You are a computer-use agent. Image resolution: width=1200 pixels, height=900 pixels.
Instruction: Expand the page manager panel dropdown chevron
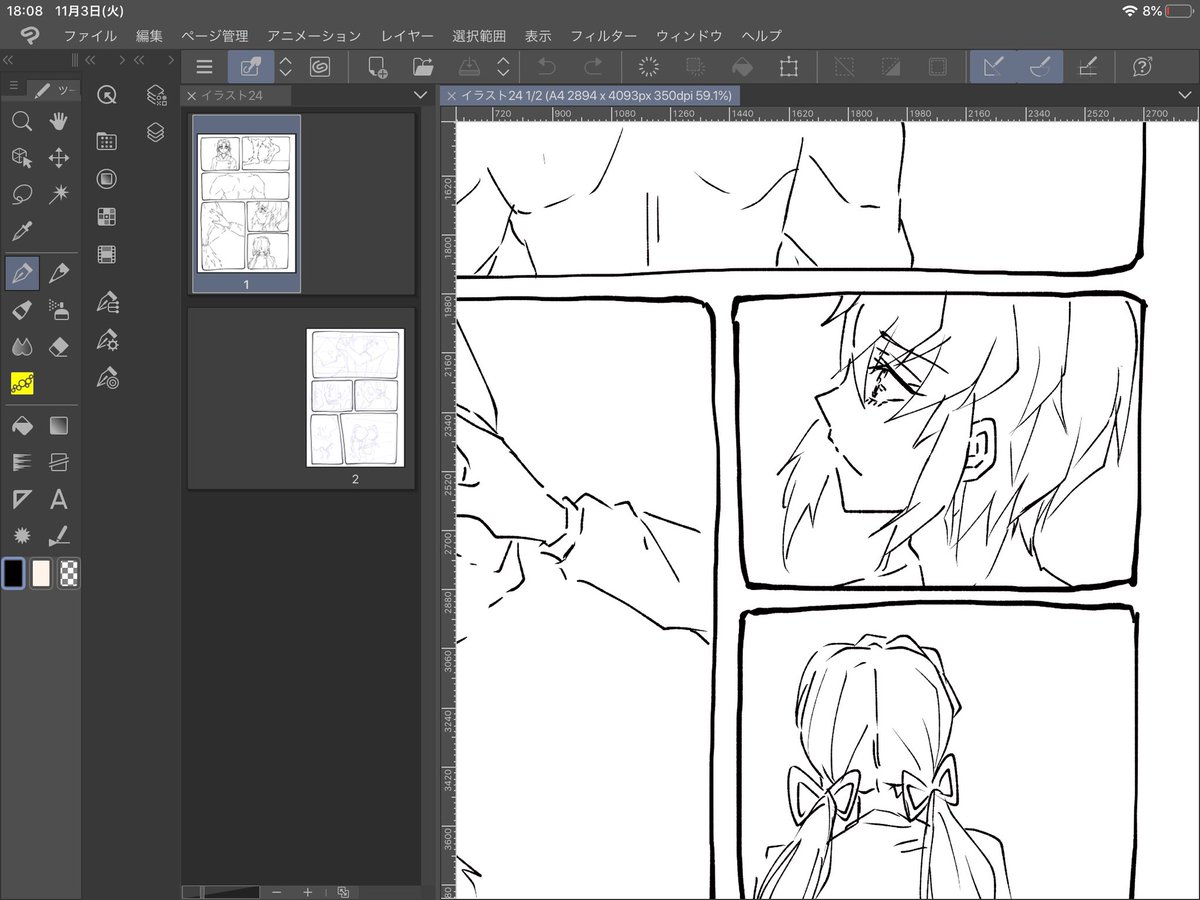pyautogui.click(x=420, y=95)
